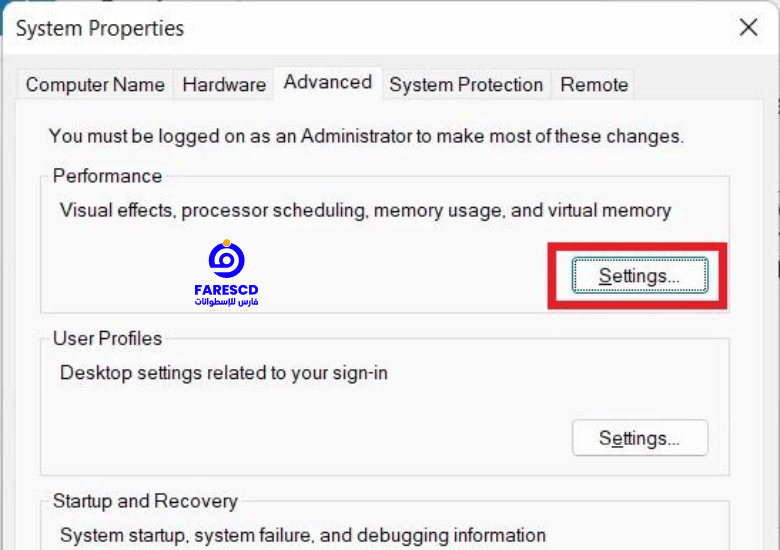
Task: Click the System Properties title bar text
Action: (x=100, y=28)
